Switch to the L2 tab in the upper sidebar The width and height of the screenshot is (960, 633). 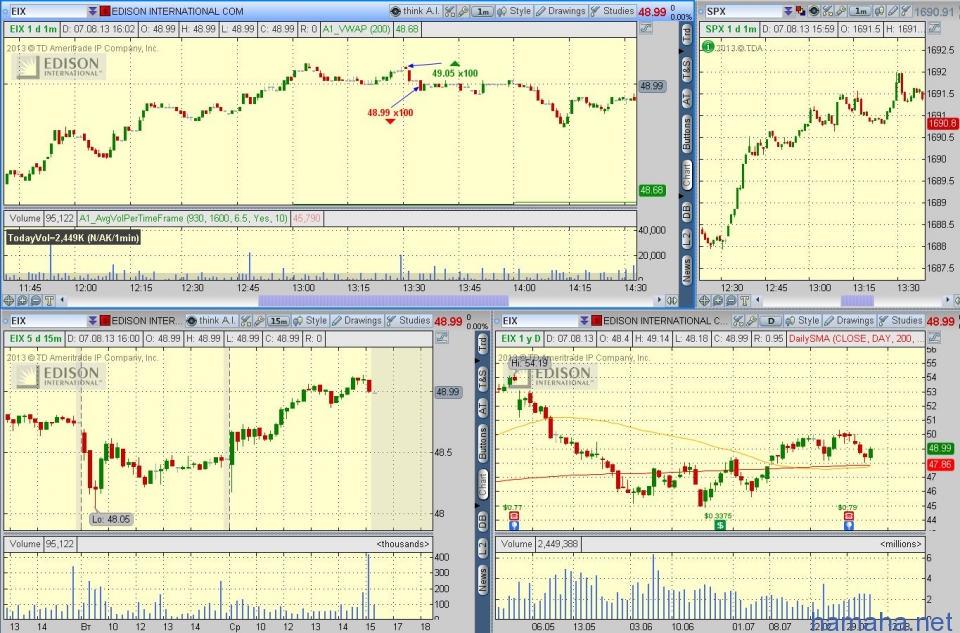tap(686, 238)
